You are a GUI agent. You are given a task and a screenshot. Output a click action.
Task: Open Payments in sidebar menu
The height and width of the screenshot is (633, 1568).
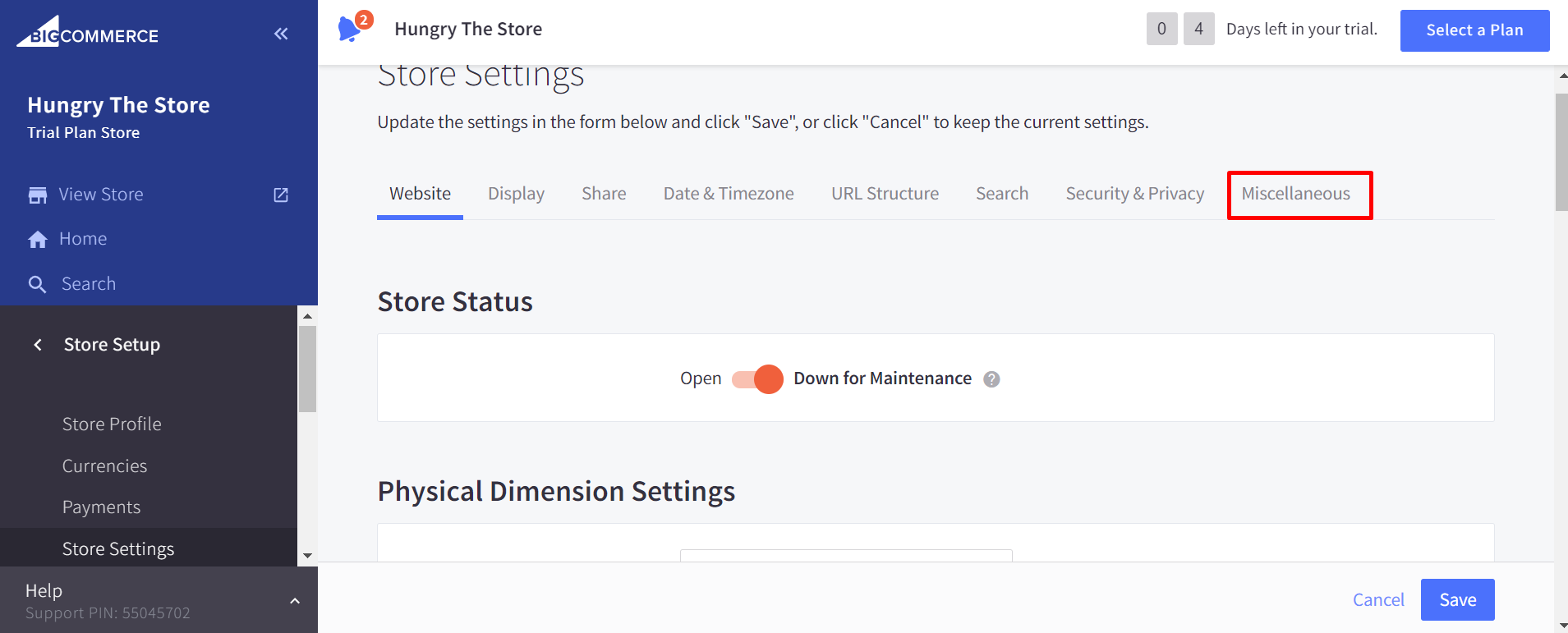(102, 507)
